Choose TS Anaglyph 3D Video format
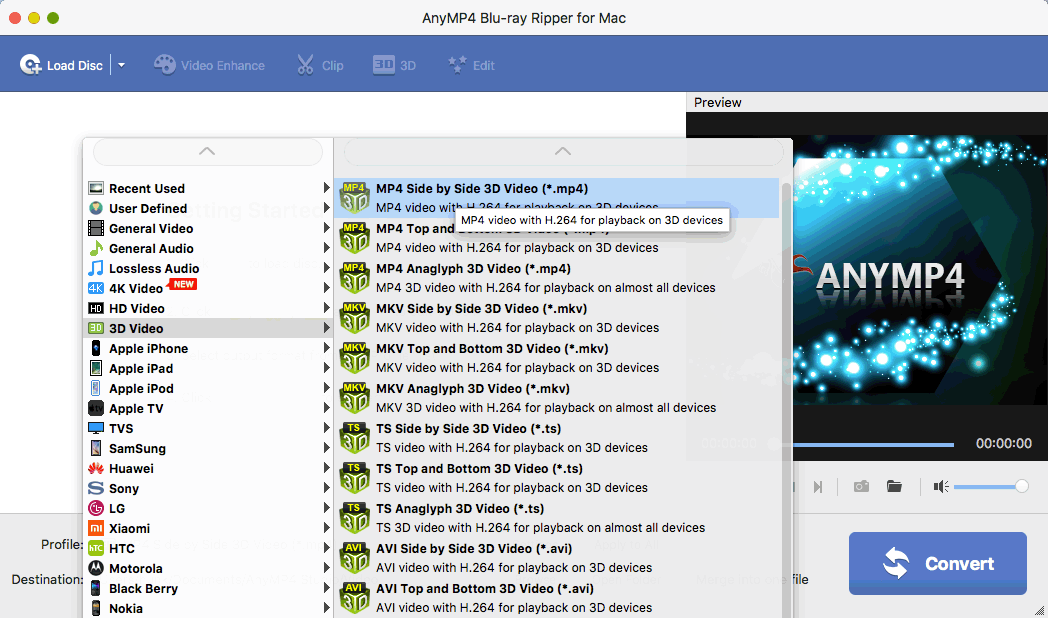The width and height of the screenshot is (1048, 618). click(557, 518)
